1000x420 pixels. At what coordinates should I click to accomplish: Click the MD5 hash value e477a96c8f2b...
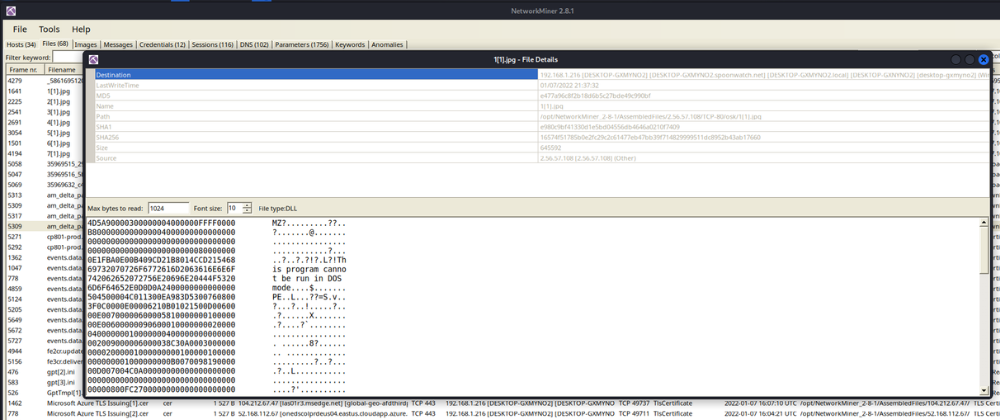595,96
